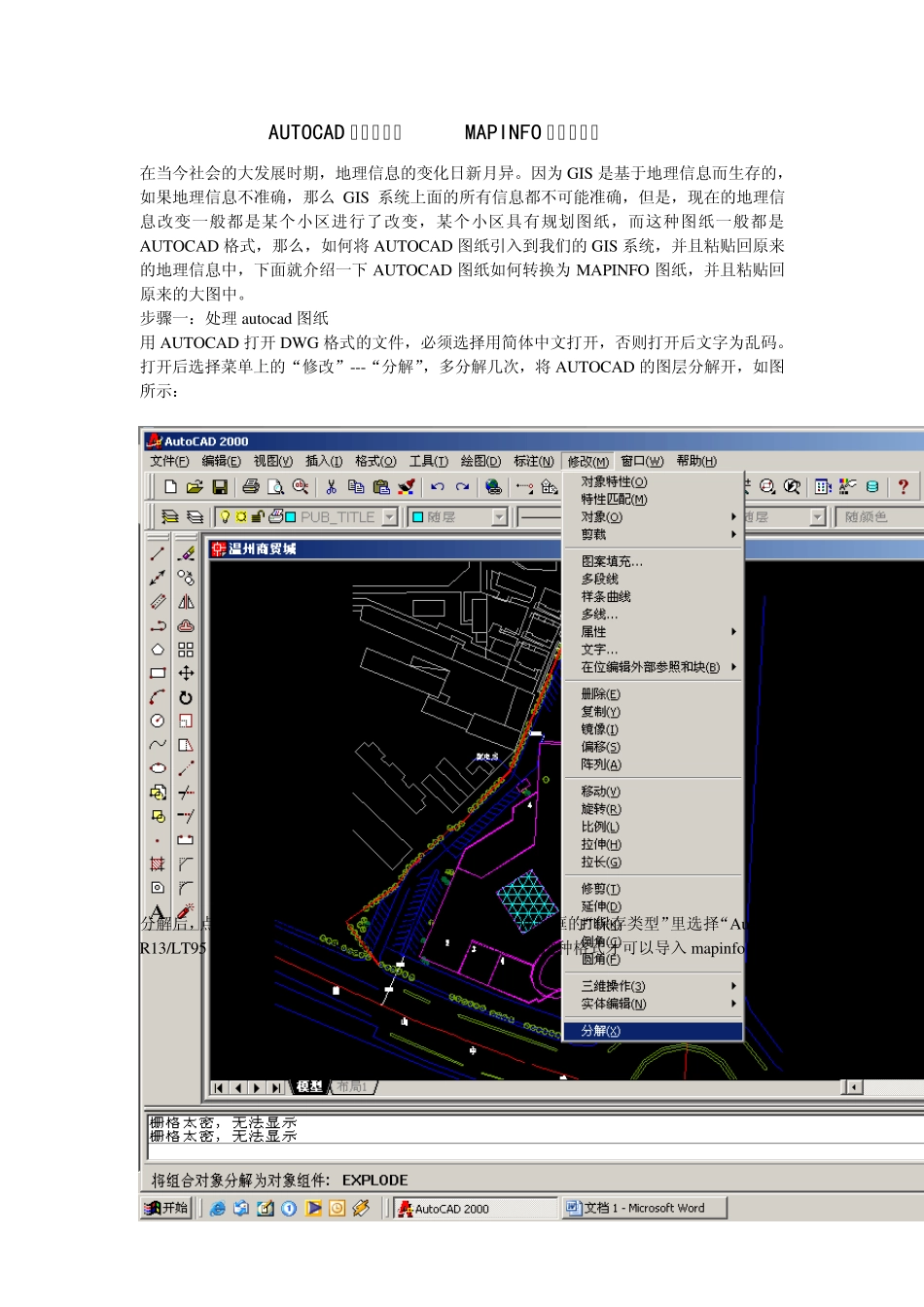
Task: Expand the 属性 submenu arrow
Action: 734,632
